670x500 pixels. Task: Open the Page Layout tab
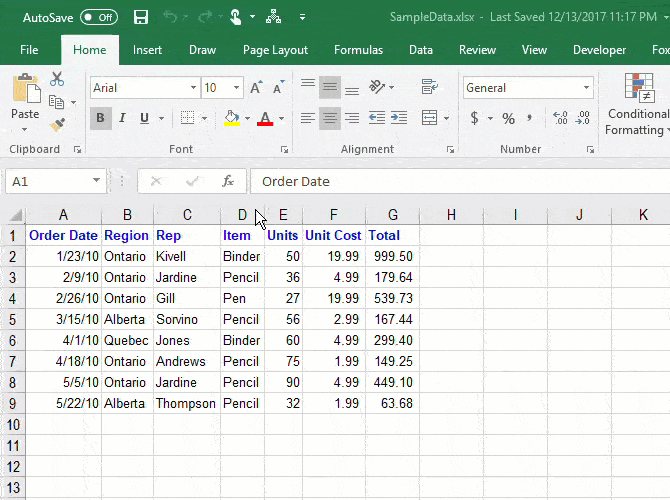click(275, 50)
